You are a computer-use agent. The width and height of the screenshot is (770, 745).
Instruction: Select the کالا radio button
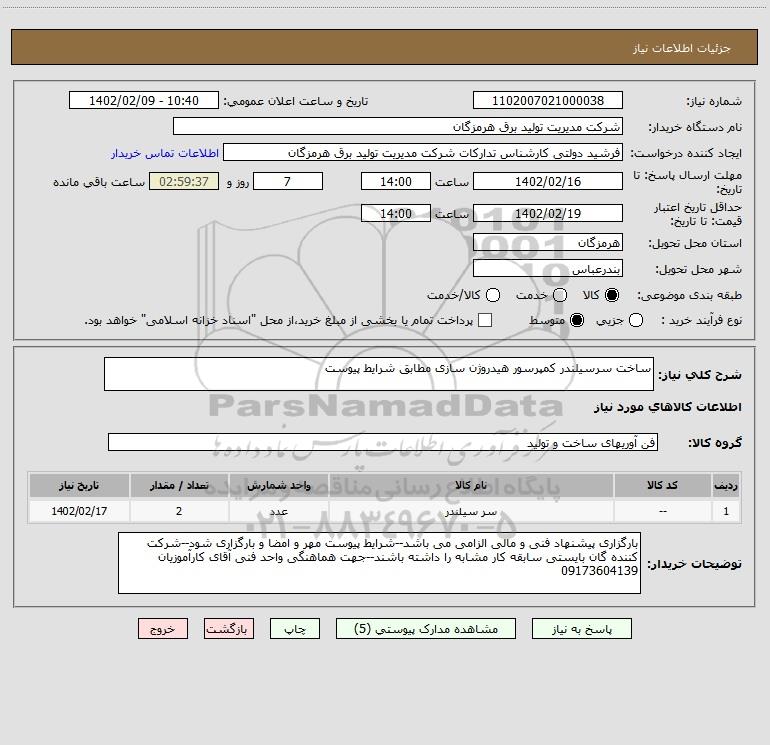coord(612,295)
